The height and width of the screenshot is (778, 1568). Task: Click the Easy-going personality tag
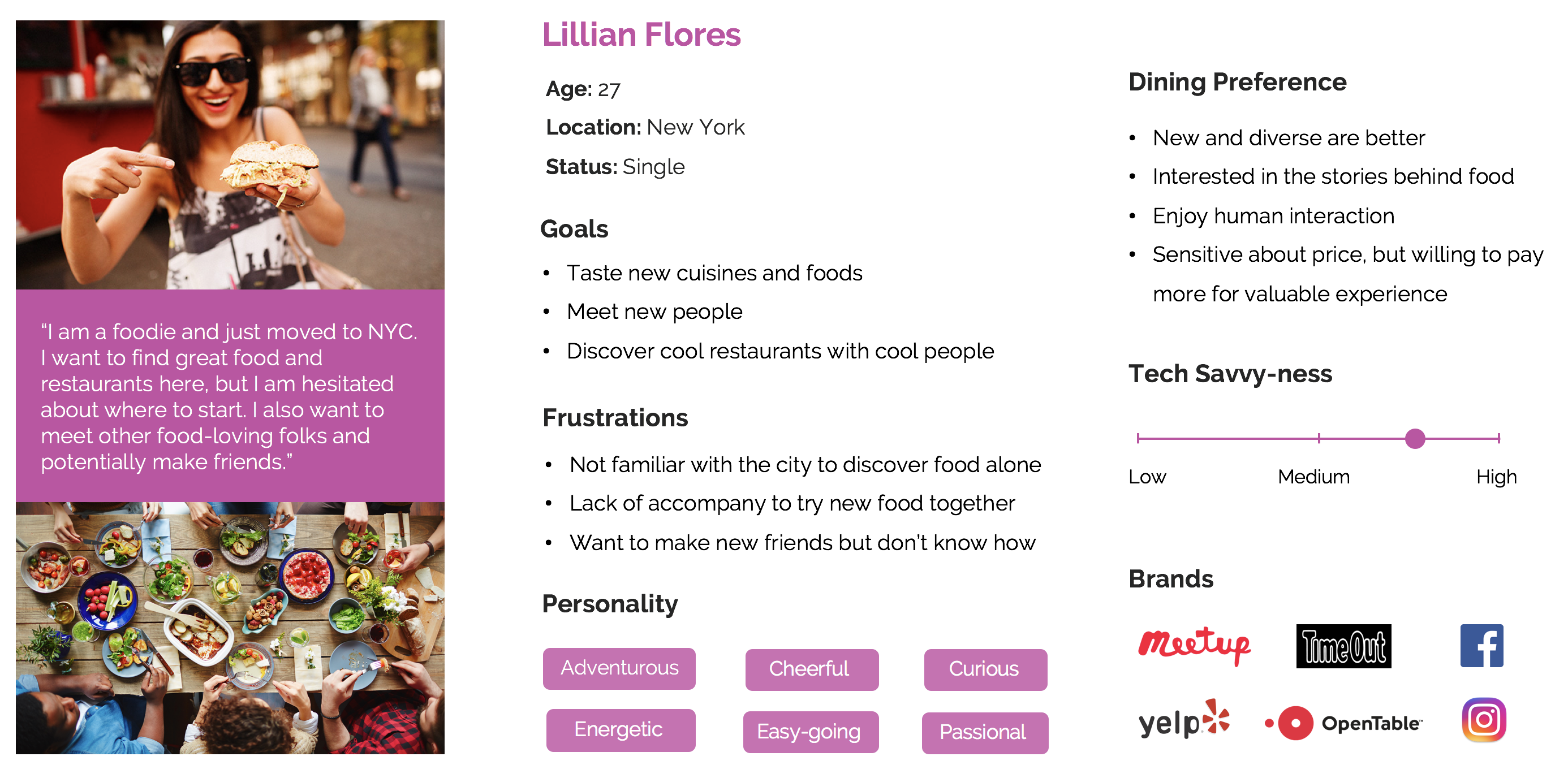811,732
